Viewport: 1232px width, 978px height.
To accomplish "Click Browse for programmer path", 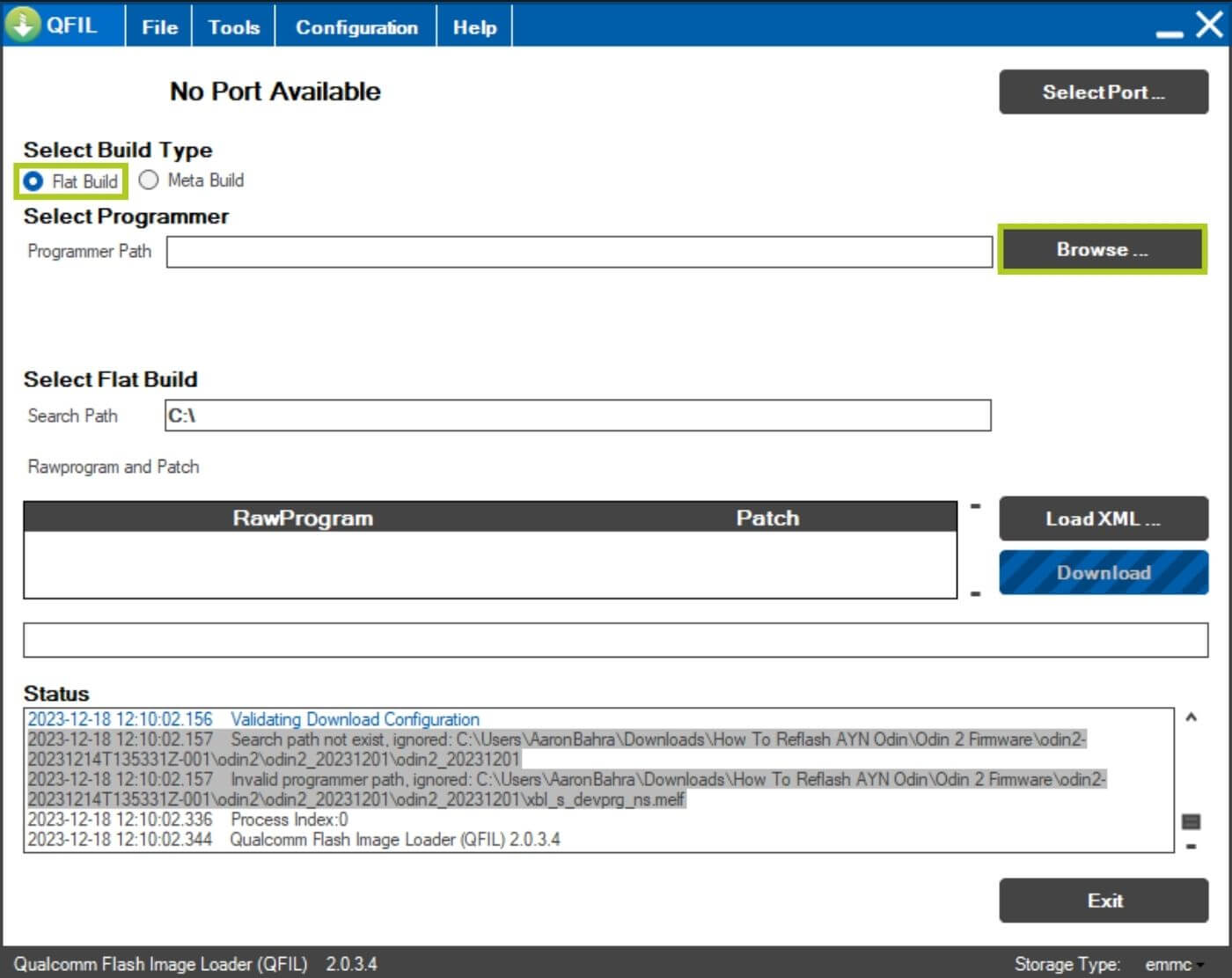I will (1103, 250).
